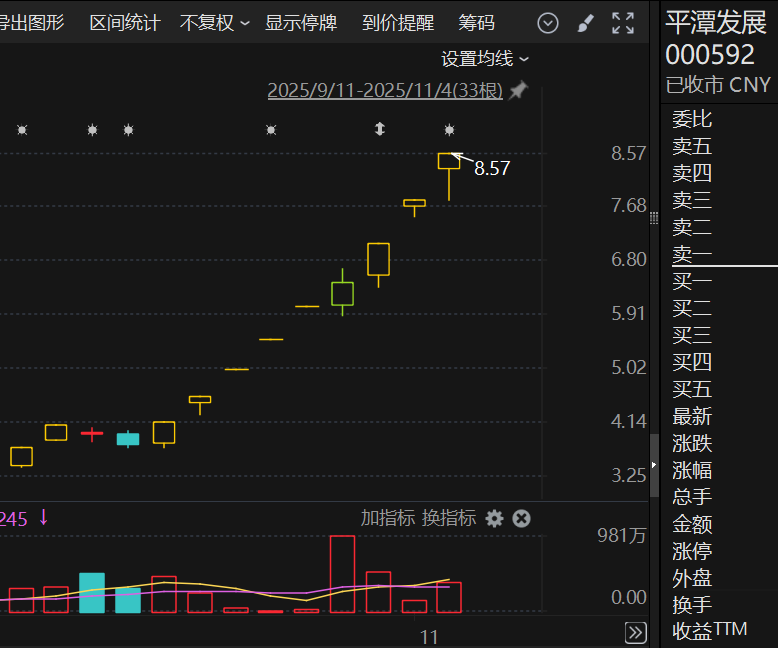Click 到价提醒 price alert menu item
The height and width of the screenshot is (648, 778).
pyautogui.click(x=398, y=23)
